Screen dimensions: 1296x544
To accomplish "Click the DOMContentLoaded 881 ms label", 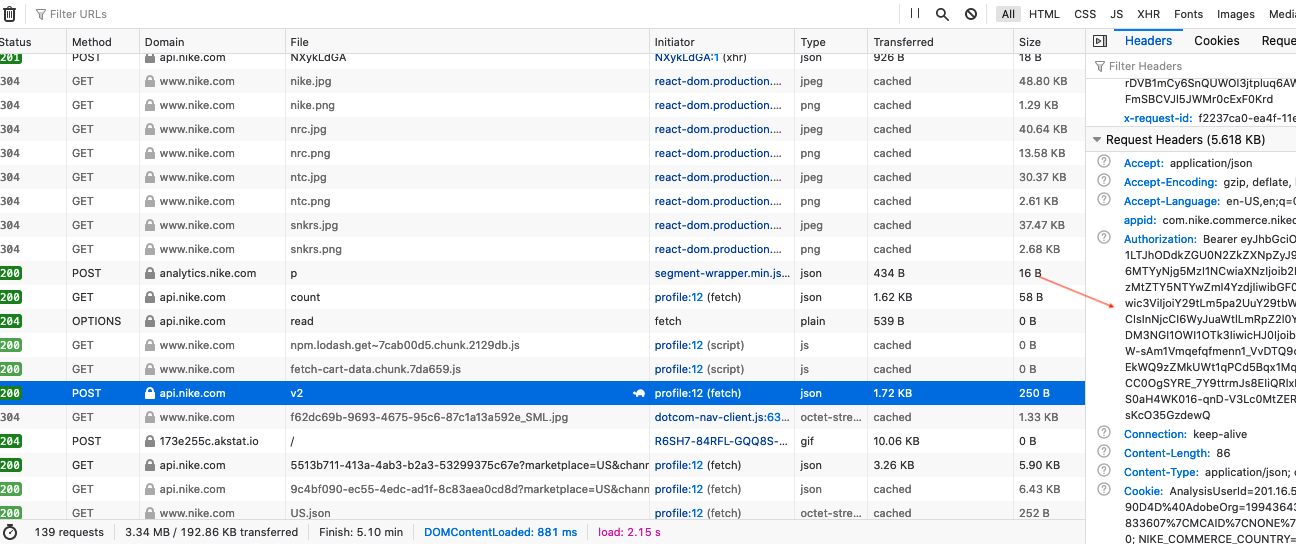I will pyautogui.click(x=500, y=532).
